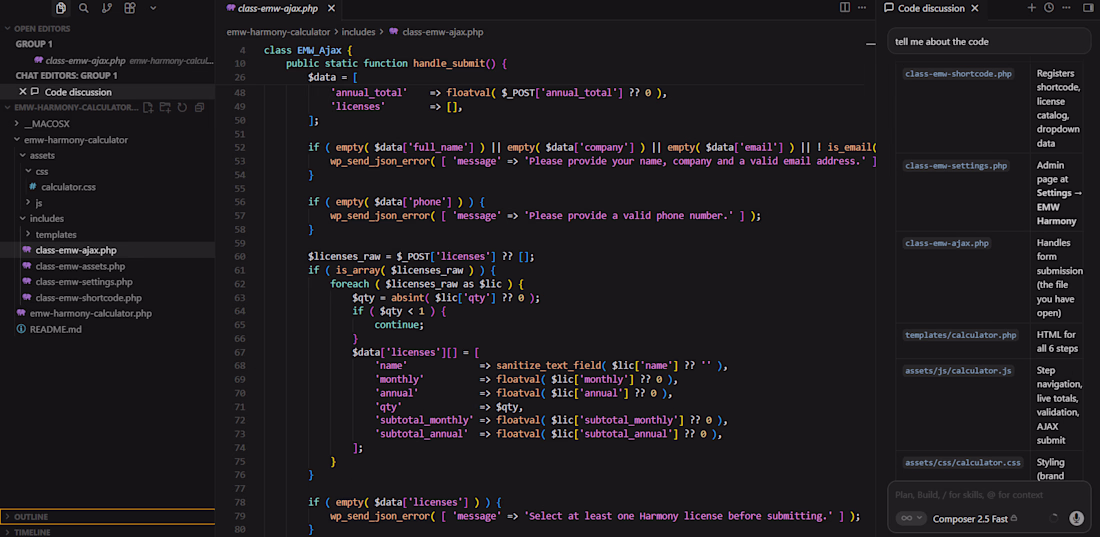
Task: Click line number 60 in gutter
Action: coord(240,257)
